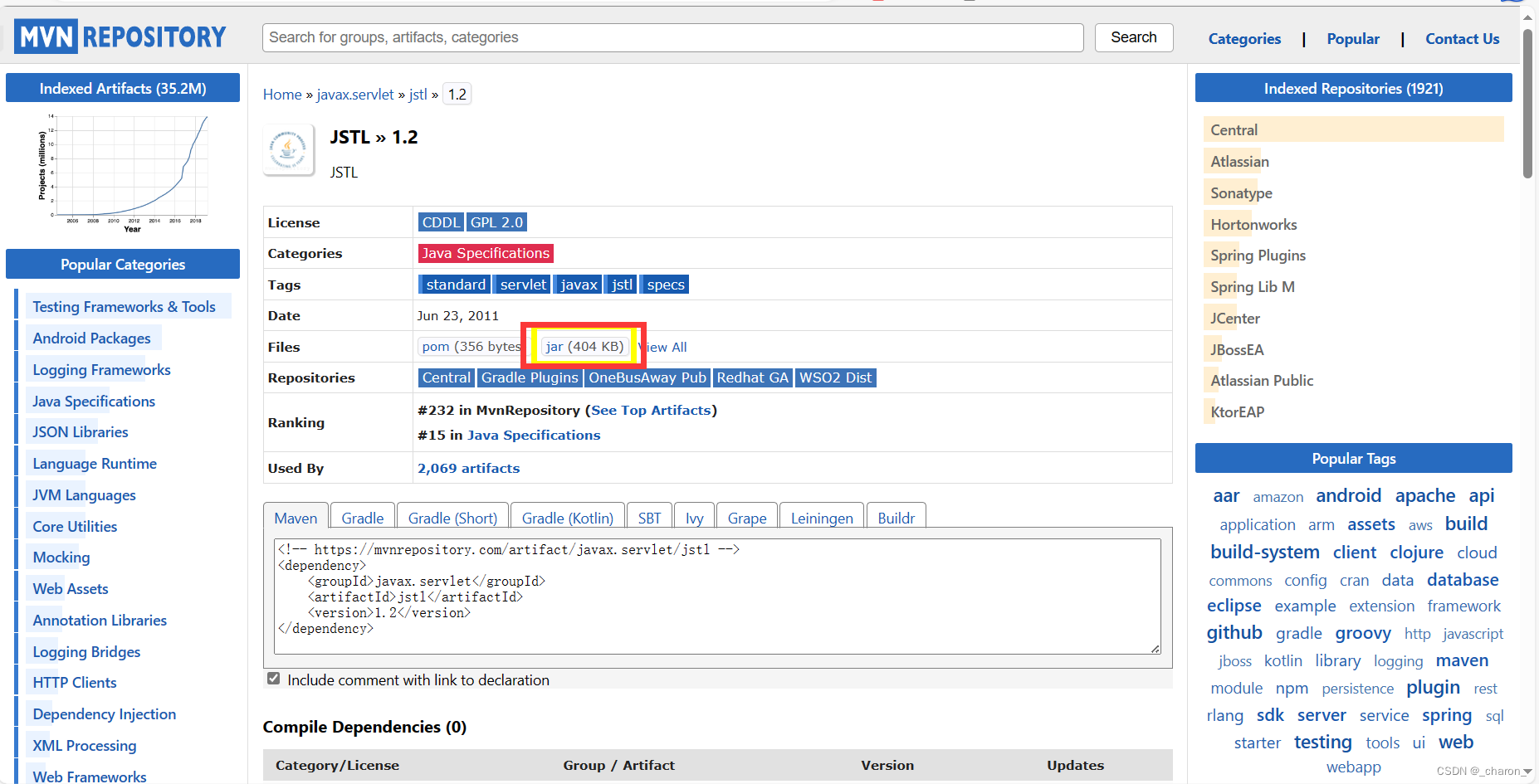The height and width of the screenshot is (784, 1539).
Task: Switch to the Gradle (Kotlin) tab
Action: [567, 517]
